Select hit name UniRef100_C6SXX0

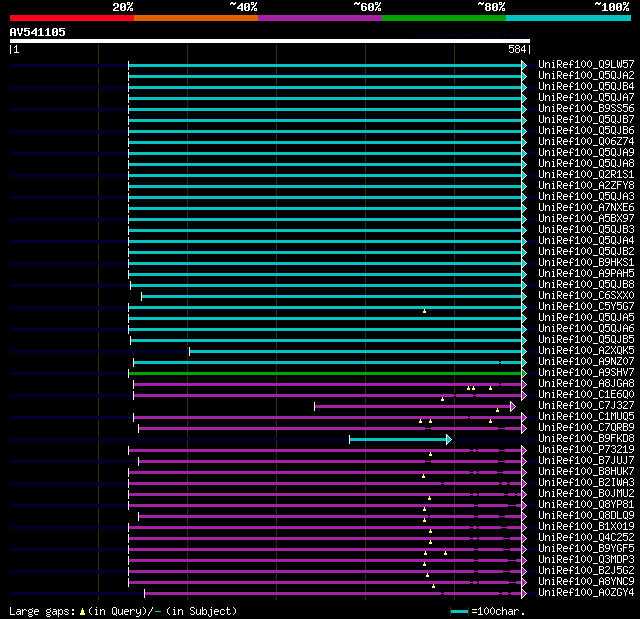pyautogui.click(x=586, y=296)
